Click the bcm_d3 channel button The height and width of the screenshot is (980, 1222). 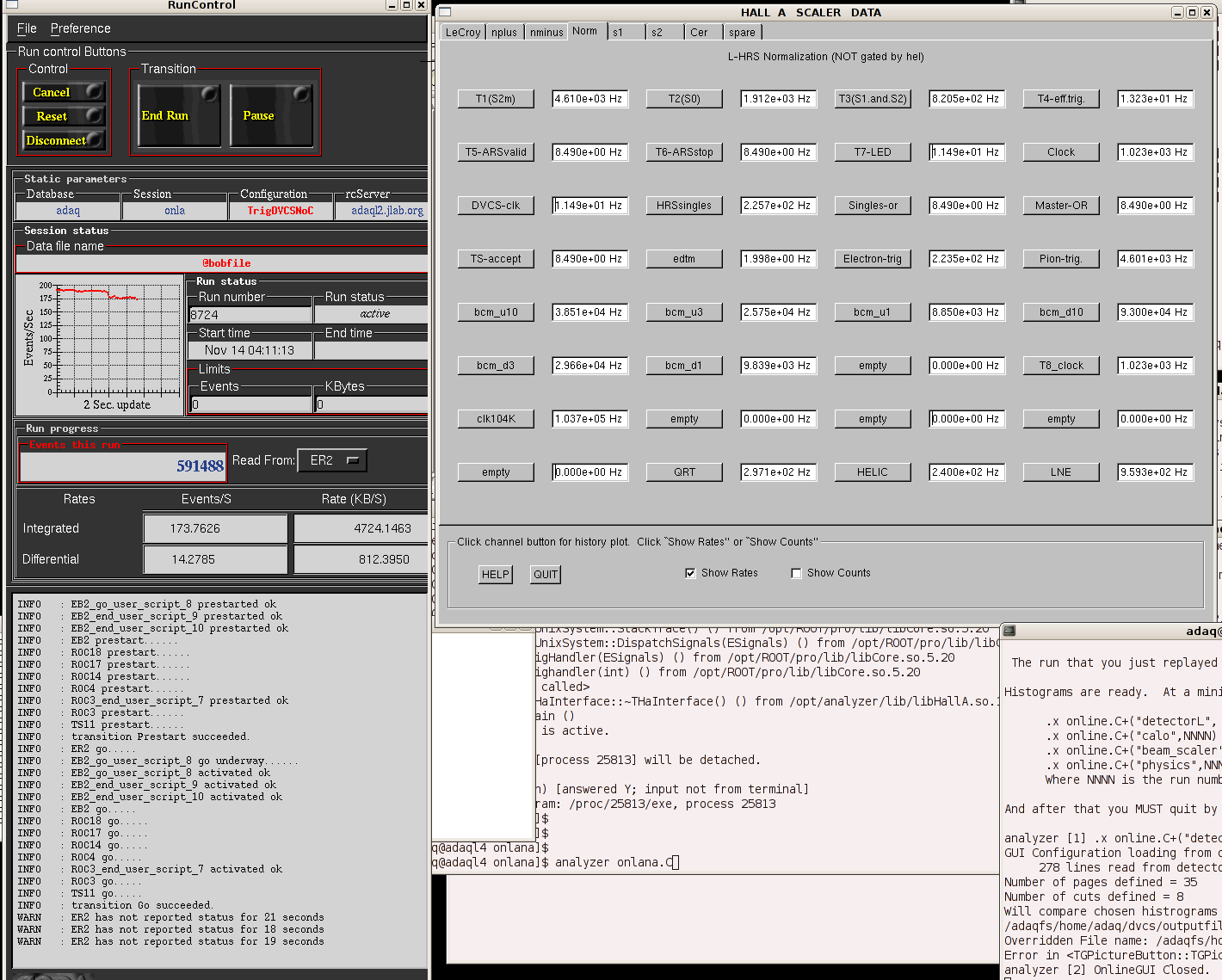pyautogui.click(x=496, y=366)
